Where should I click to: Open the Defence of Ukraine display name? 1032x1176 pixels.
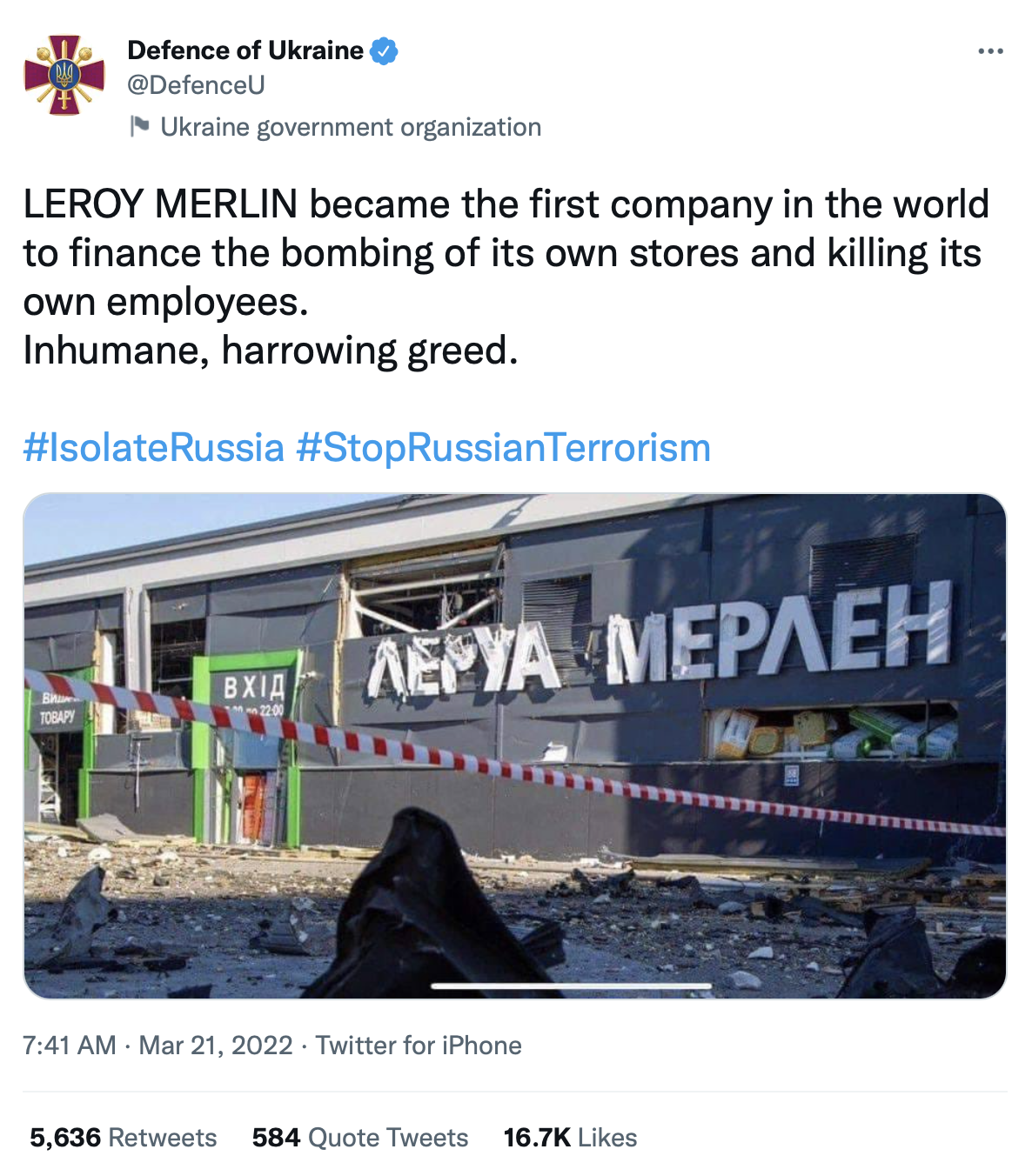click(x=245, y=50)
